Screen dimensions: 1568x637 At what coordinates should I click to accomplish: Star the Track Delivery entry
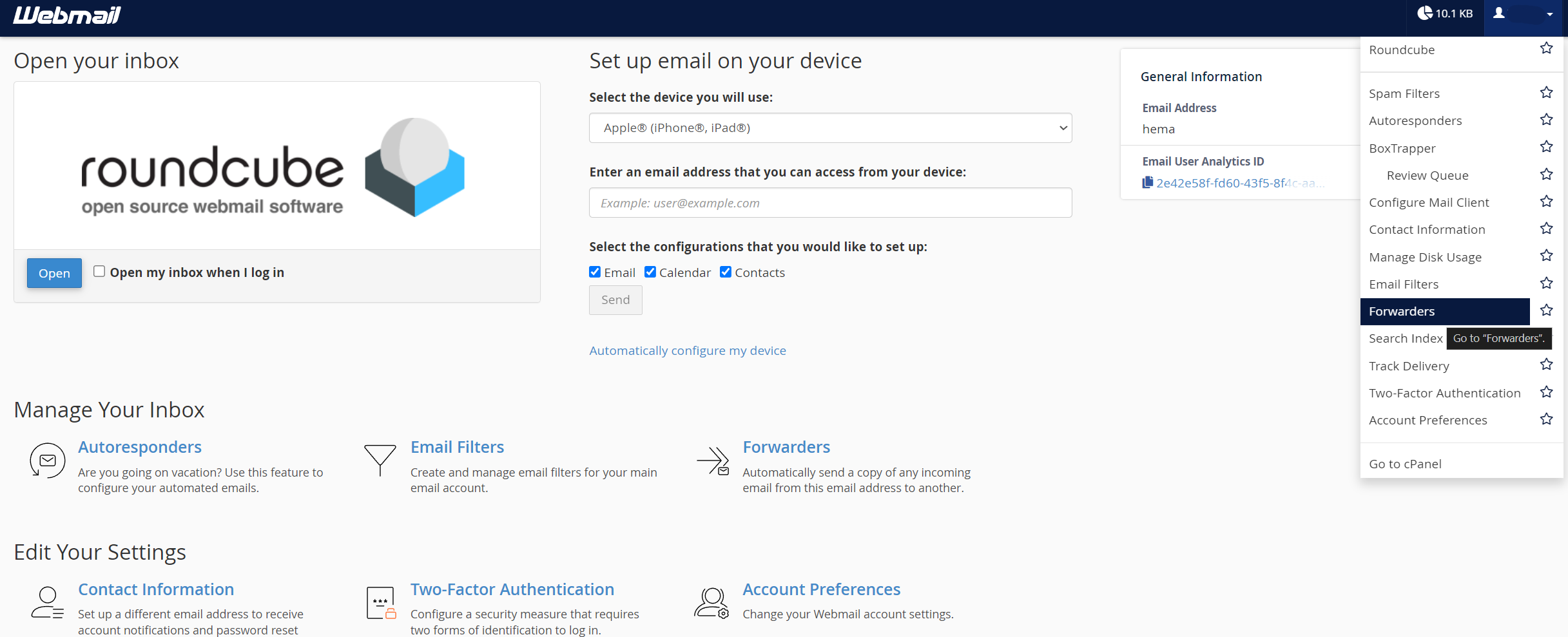click(x=1546, y=365)
